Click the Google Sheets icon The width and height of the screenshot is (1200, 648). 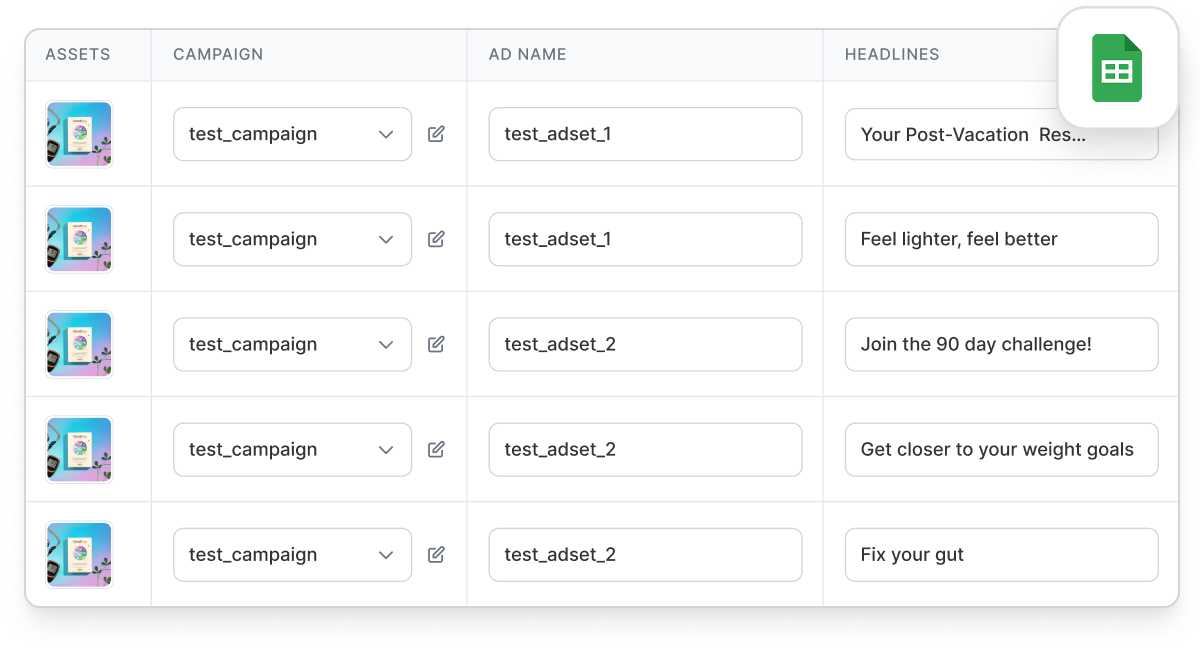coord(1117,68)
